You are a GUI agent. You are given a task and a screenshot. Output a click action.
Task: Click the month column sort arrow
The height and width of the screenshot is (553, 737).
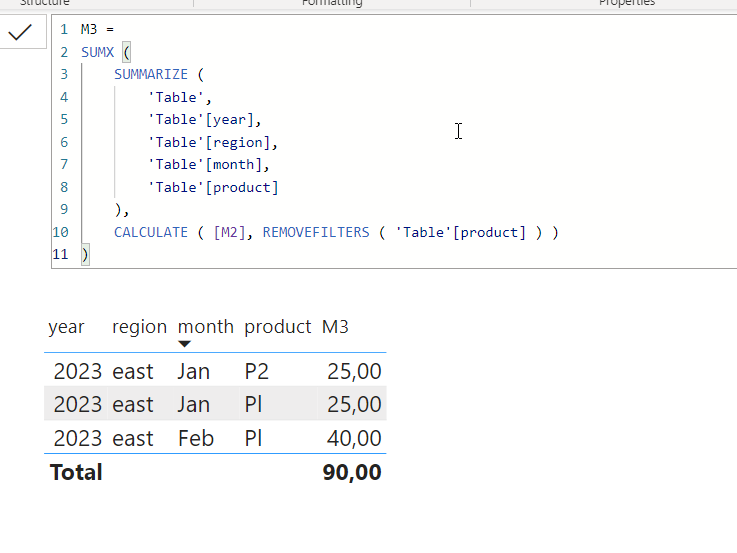(185, 344)
